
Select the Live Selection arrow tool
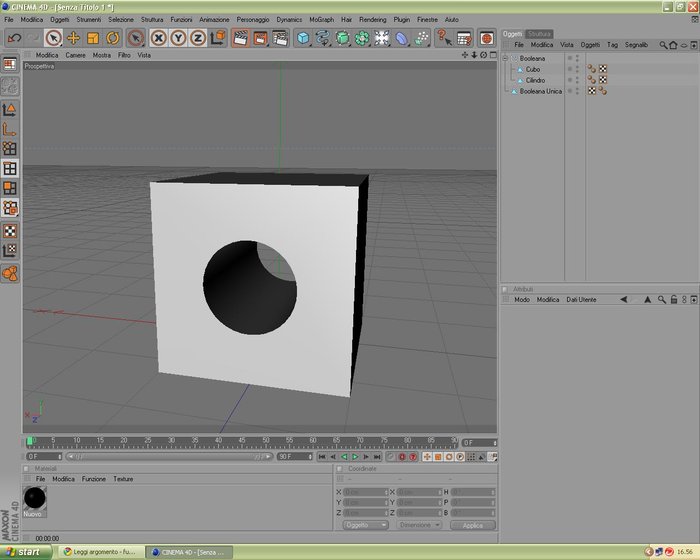pyautogui.click(x=54, y=38)
